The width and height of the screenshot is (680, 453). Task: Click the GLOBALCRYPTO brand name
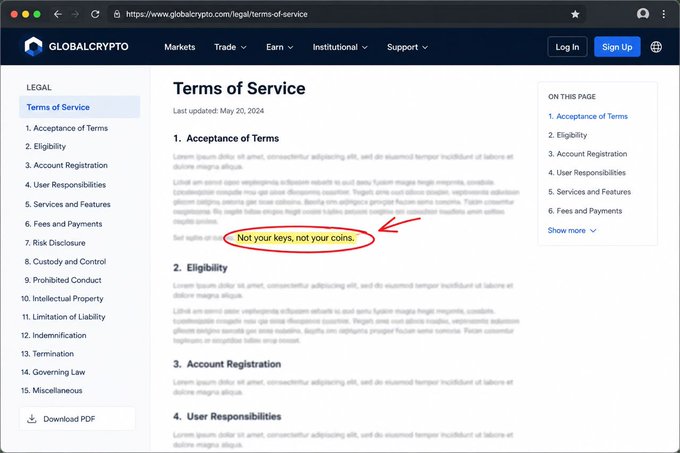click(x=88, y=47)
